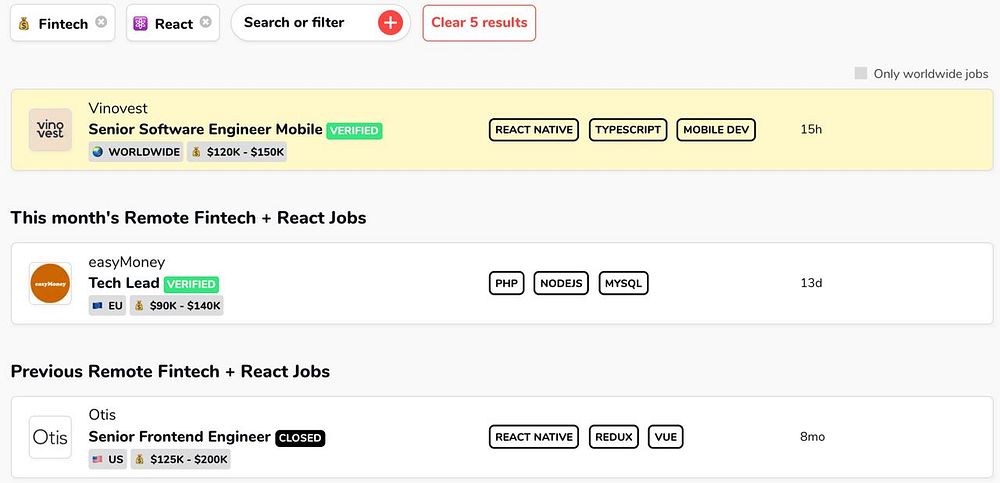This screenshot has width=1000, height=483.
Task: Open Senior Software Engineer Mobile job
Action: click(x=205, y=129)
